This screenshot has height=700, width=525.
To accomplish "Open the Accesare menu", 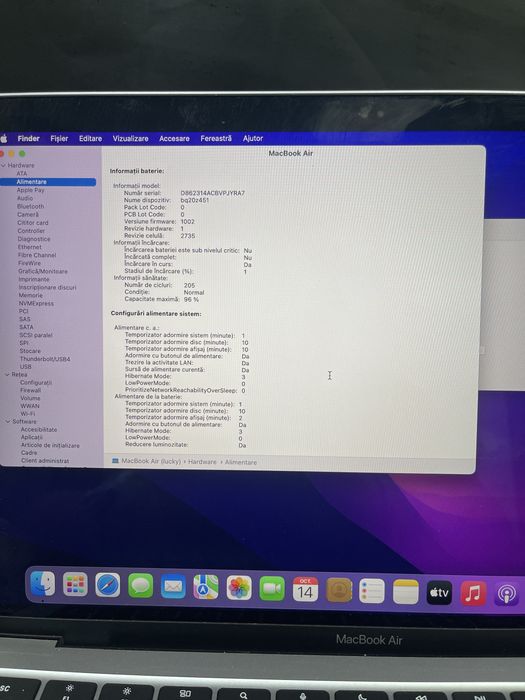I will tap(174, 138).
